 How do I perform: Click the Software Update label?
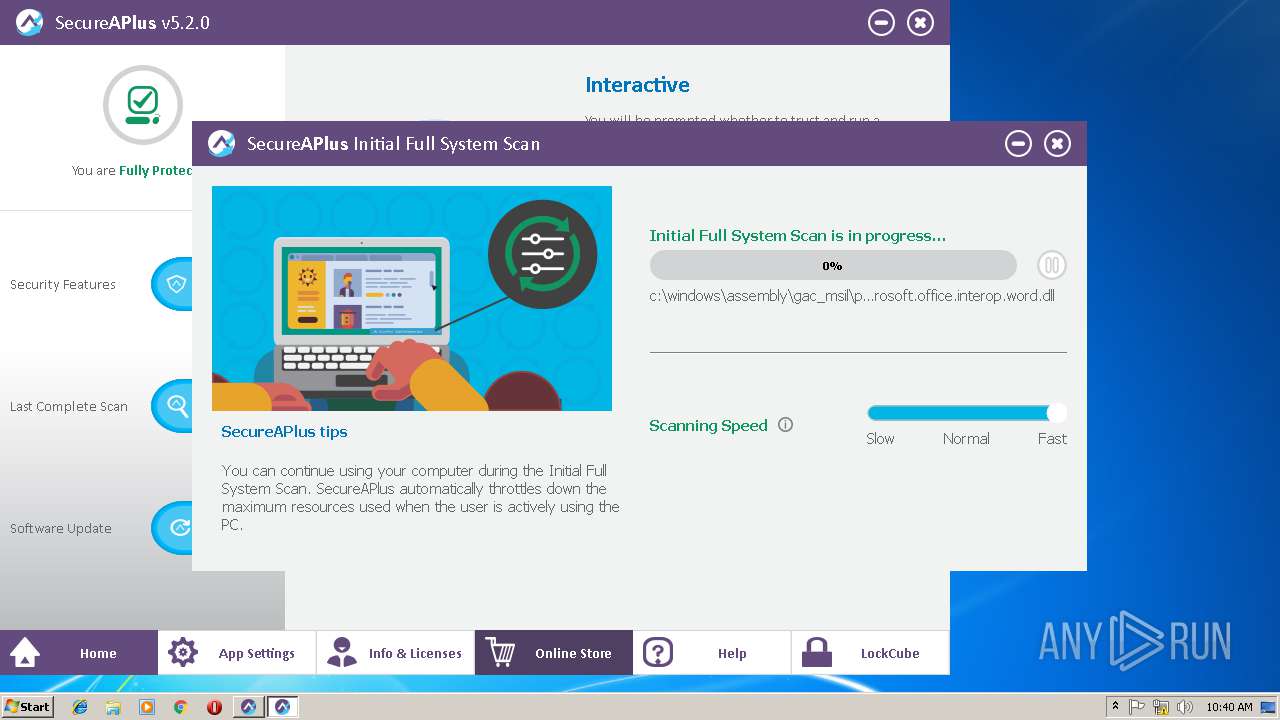(61, 529)
